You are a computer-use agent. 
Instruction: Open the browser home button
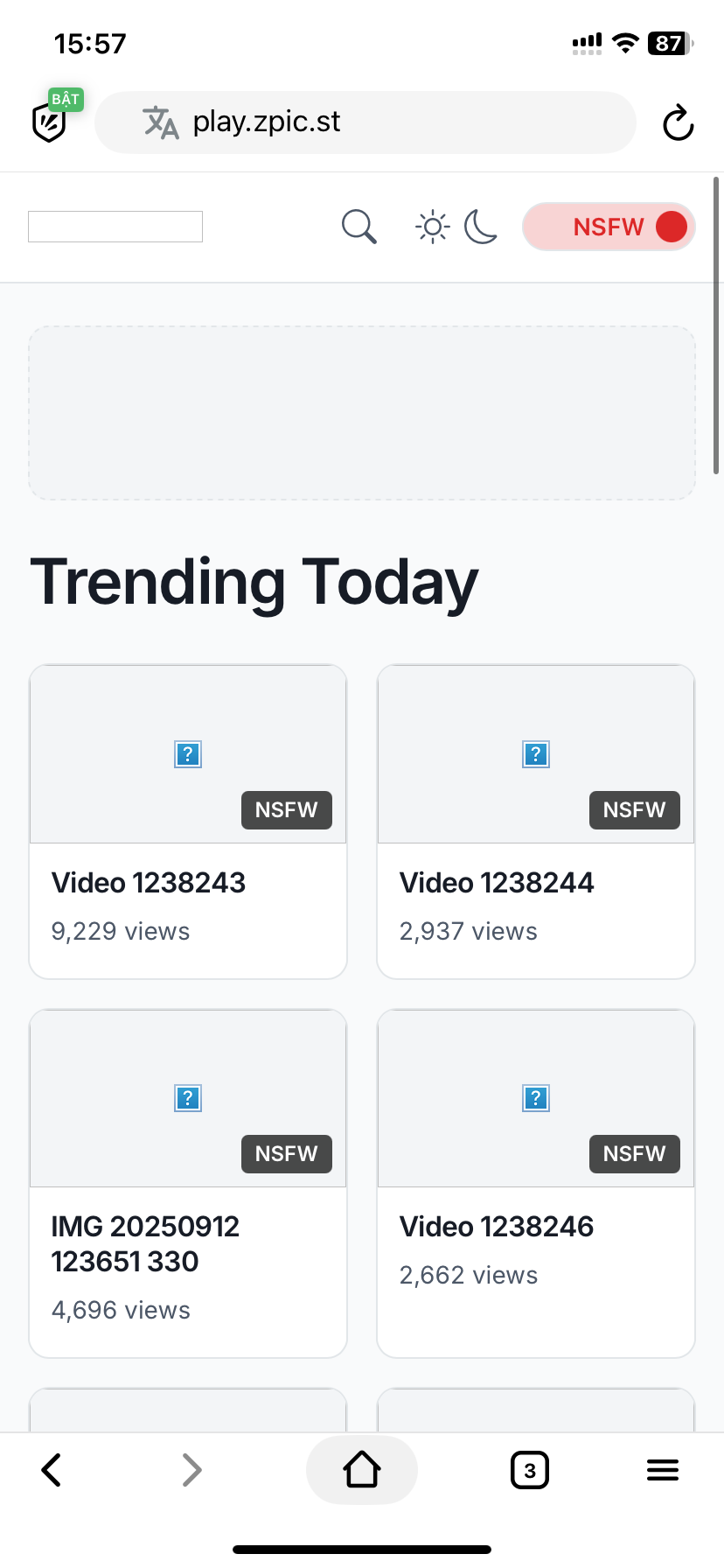(x=362, y=1470)
